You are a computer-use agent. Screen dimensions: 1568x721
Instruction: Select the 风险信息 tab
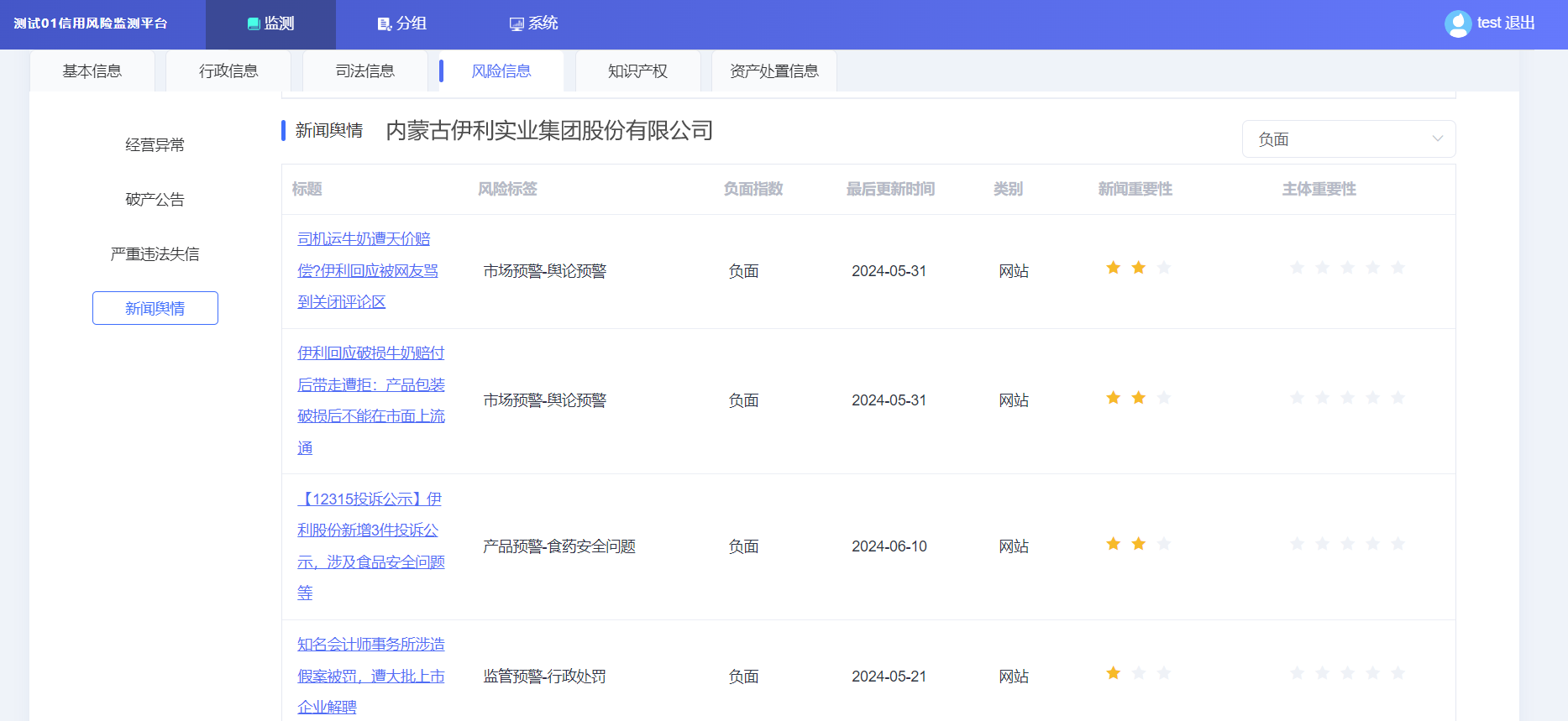(x=501, y=71)
